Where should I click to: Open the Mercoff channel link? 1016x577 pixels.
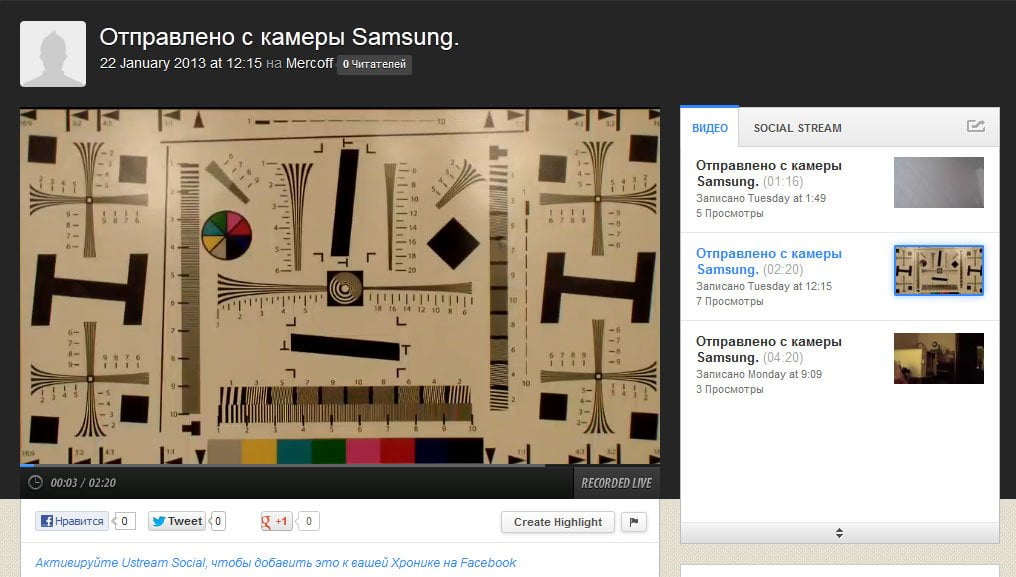[x=310, y=64]
